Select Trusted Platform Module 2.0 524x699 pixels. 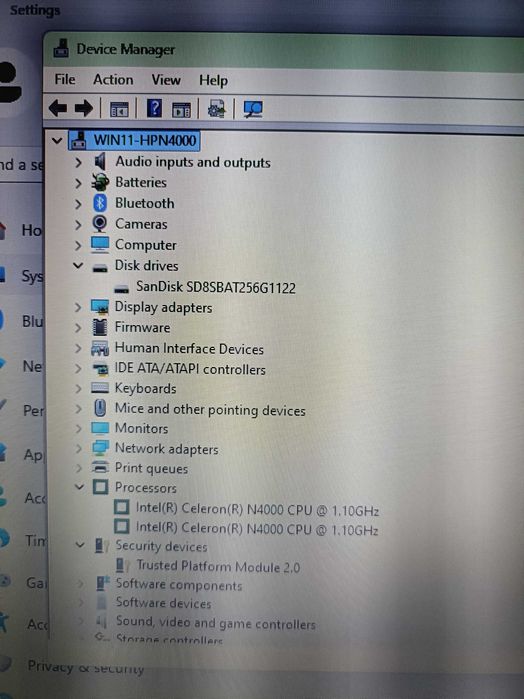click(x=218, y=567)
